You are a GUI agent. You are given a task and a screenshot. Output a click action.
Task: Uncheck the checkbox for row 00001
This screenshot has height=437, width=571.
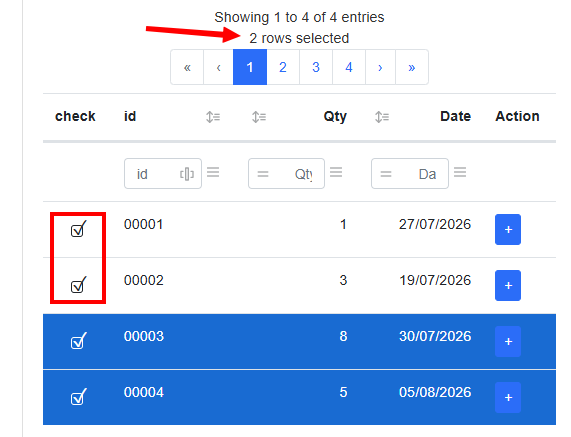[x=78, y=229]
